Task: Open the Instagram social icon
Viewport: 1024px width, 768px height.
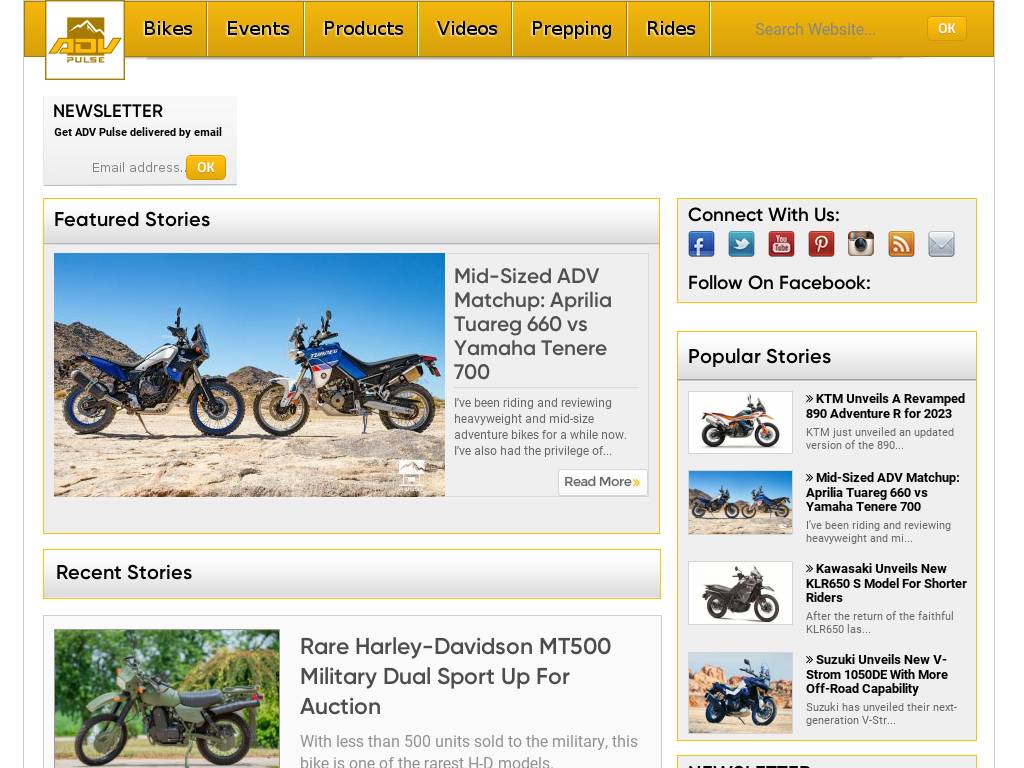Action: pyautogui.click(x=861, y=244)
